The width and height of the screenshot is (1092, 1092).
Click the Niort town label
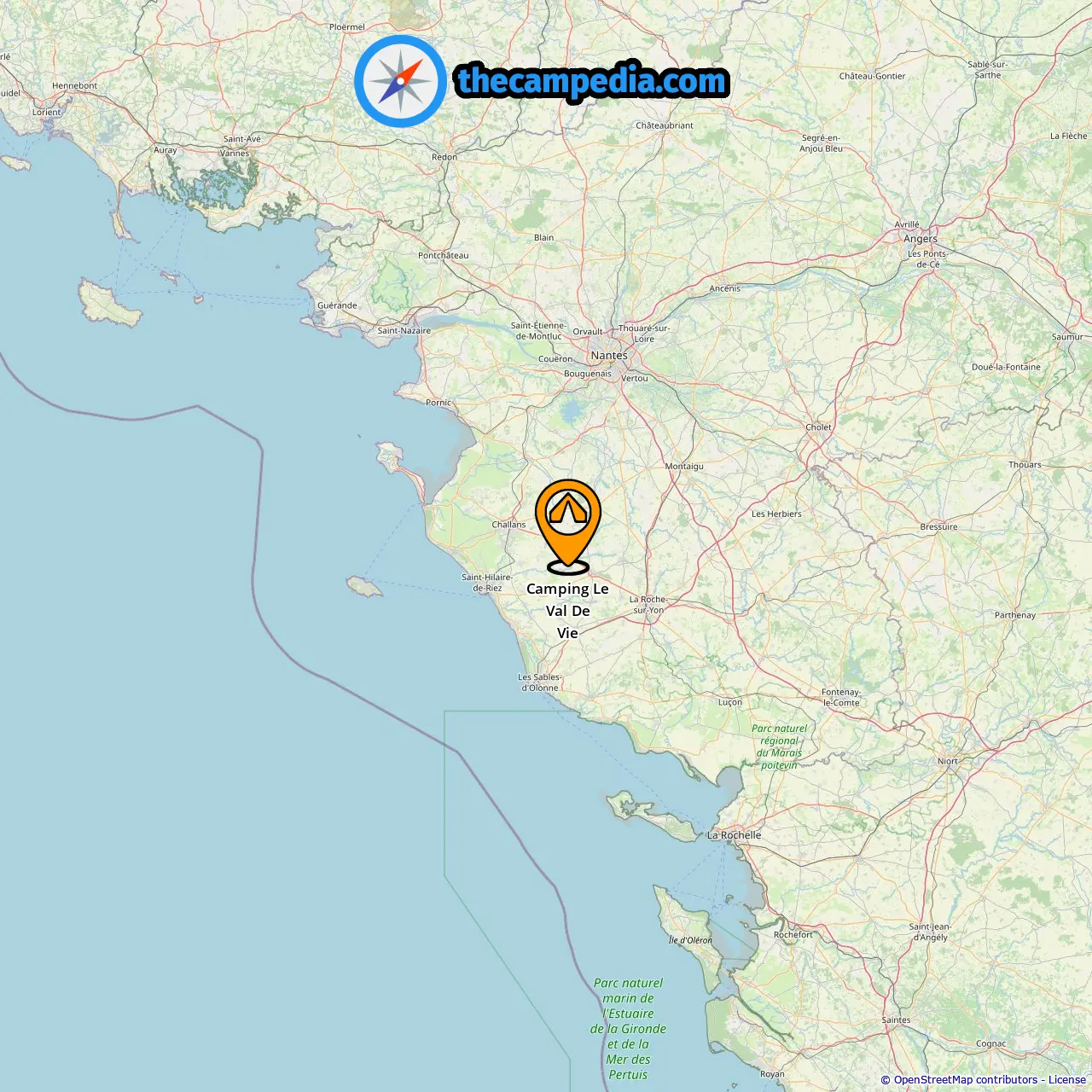pyautogui.click(x=948, y=761)
